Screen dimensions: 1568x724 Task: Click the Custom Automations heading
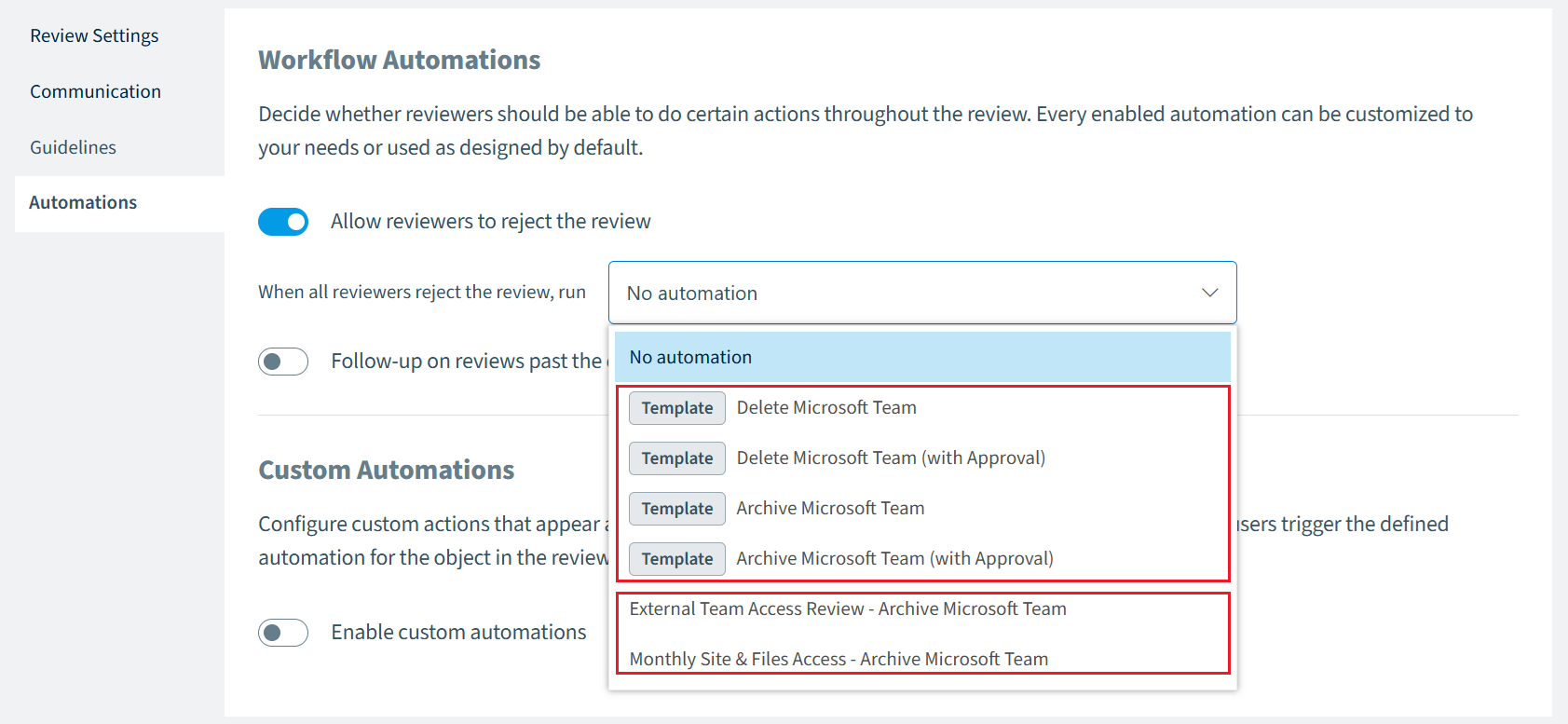tap(386, 470)
